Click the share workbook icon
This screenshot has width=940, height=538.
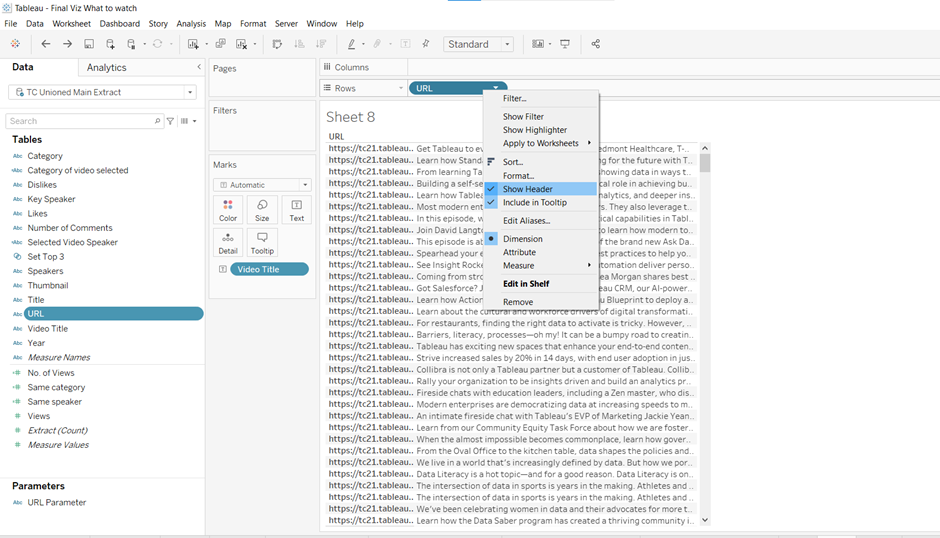click(x=596, y=44)
